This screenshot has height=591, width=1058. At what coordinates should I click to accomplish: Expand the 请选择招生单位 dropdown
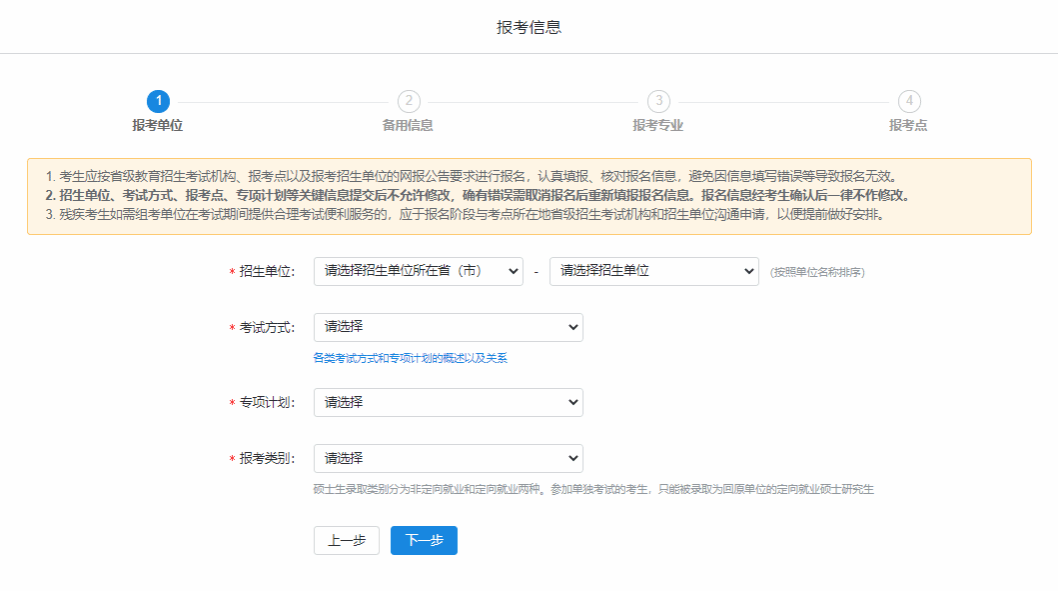[654, 271]
